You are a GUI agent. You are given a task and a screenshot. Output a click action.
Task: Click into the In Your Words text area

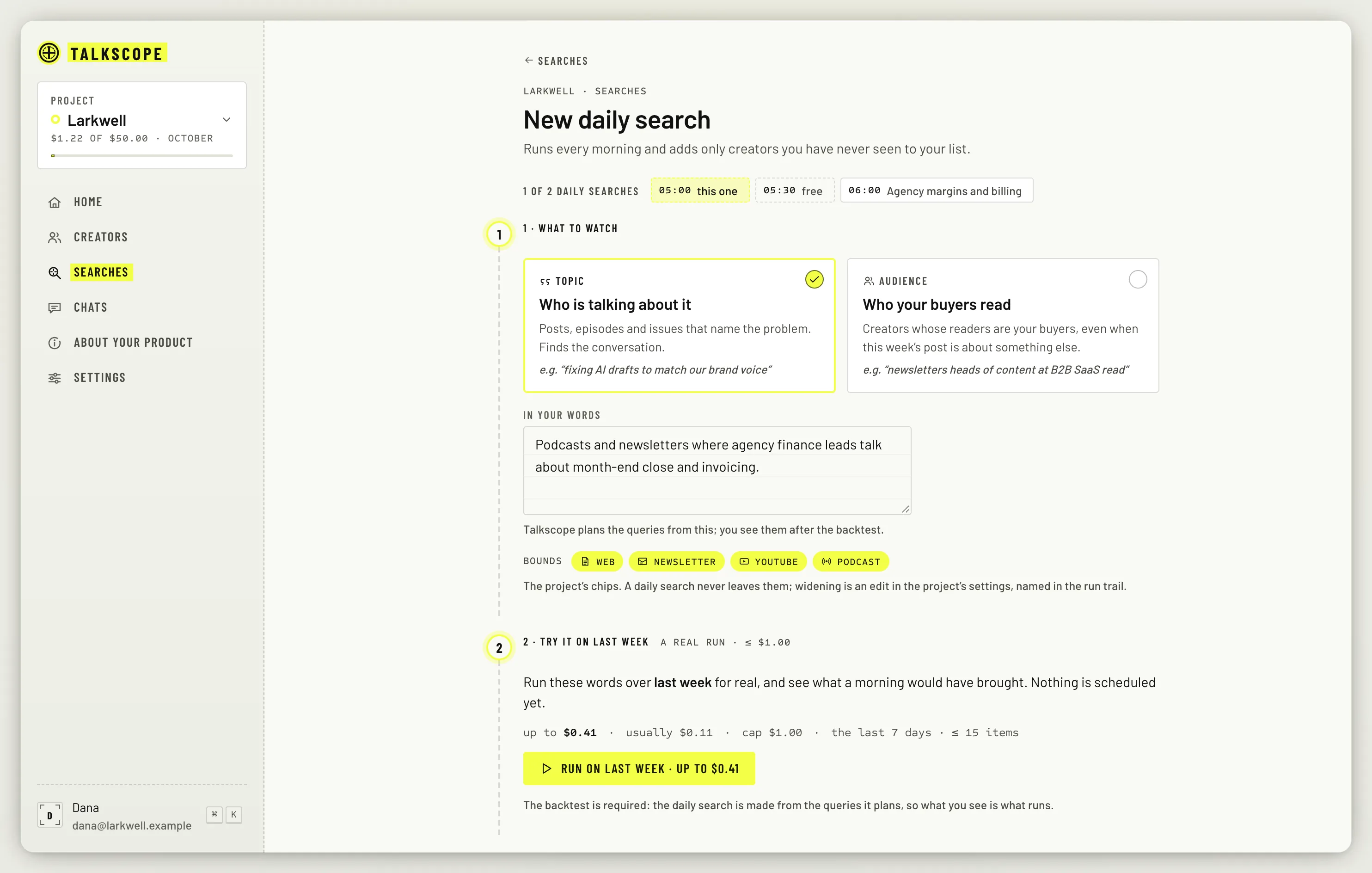click(717, 471)
